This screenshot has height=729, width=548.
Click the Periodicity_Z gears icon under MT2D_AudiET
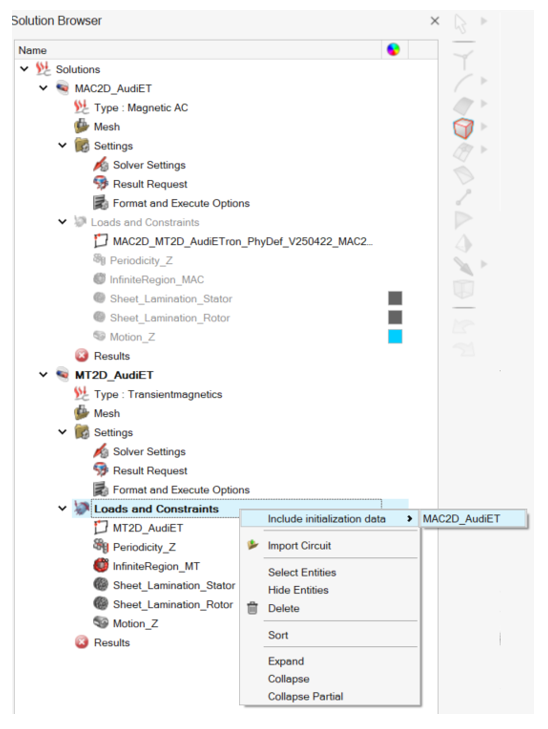click(100, 546)
